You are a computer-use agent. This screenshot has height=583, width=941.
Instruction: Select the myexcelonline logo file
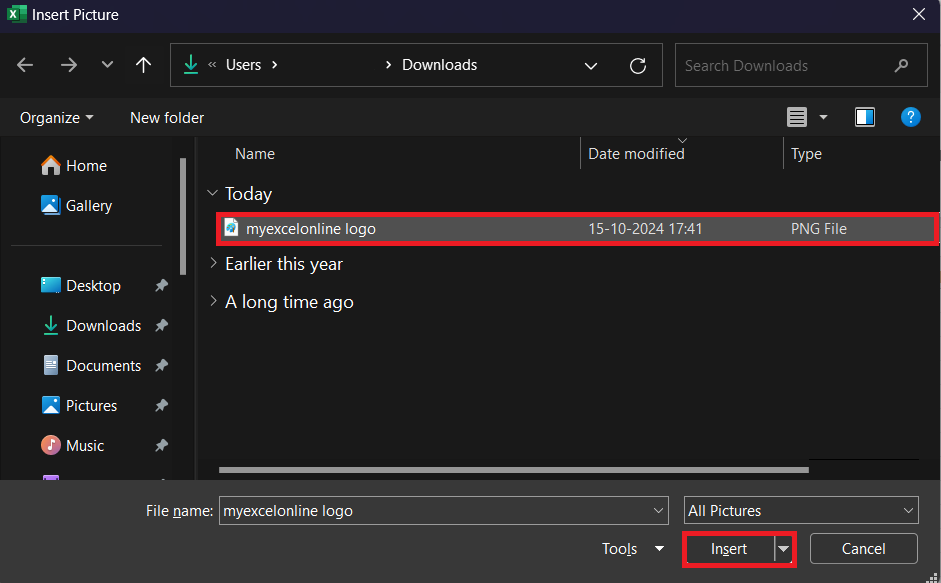pyautogui.click(x=577, y=229)
